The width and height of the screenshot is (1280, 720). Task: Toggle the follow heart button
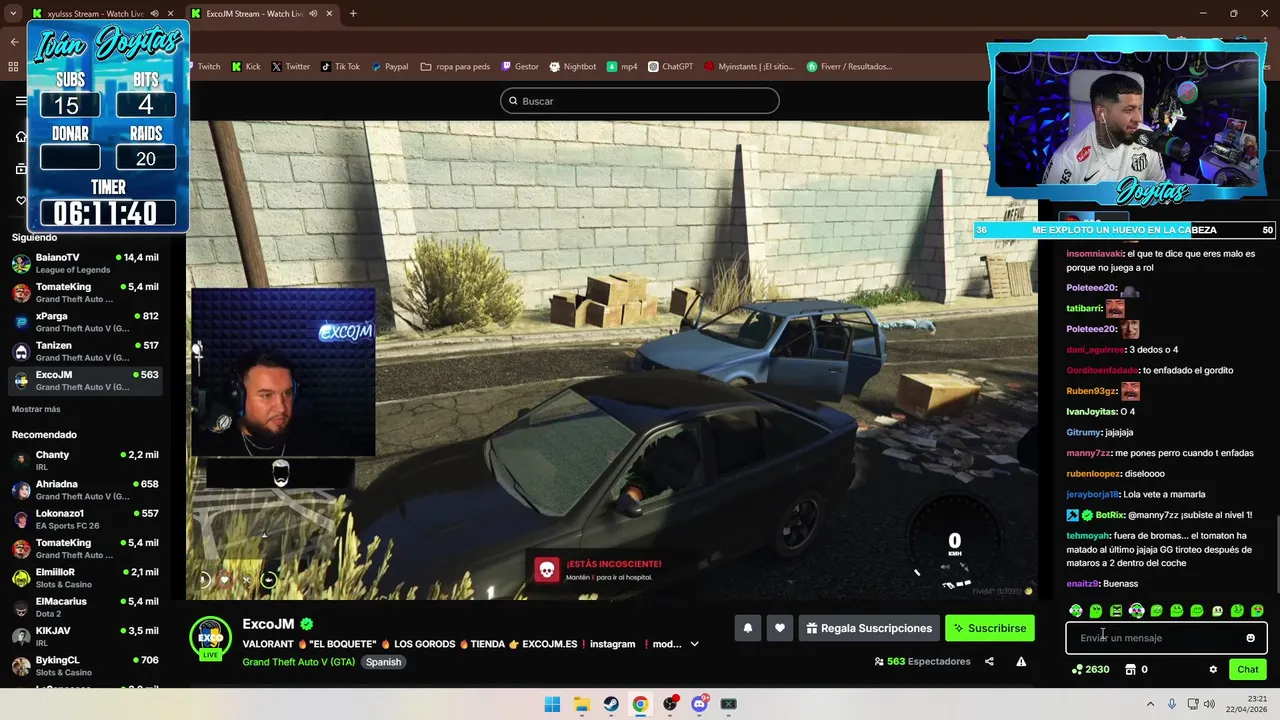pos(780,628)
